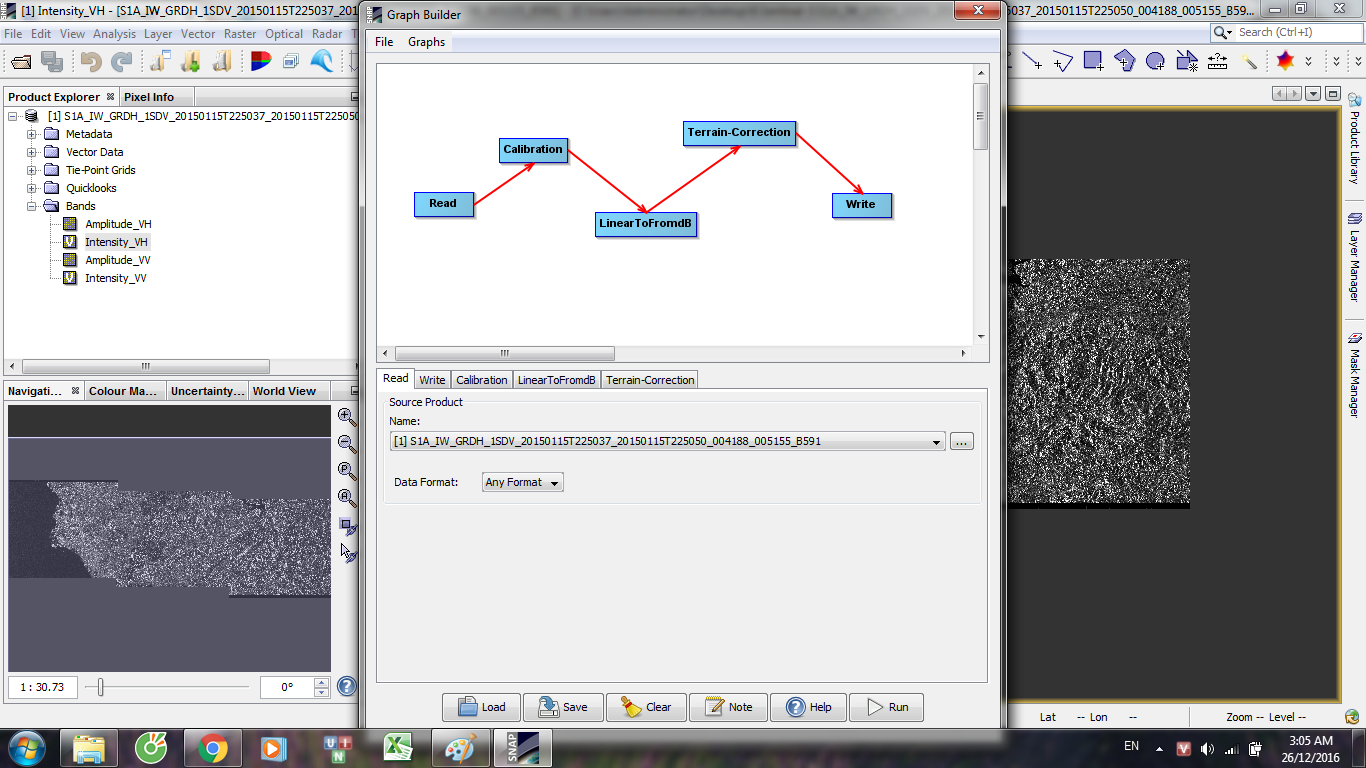
Task: Switch to the LinearToFromdB tab
Action: pos(557,380)
